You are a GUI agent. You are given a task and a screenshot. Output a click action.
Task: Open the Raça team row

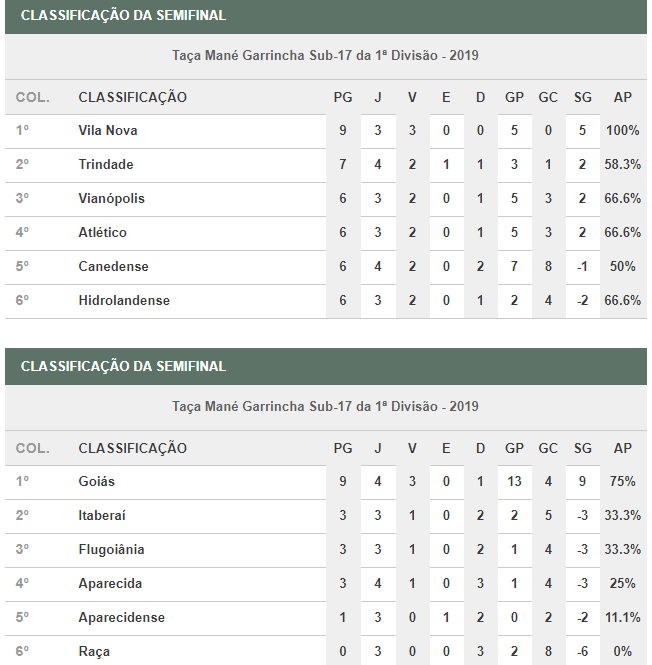click(x=94, y=652)
